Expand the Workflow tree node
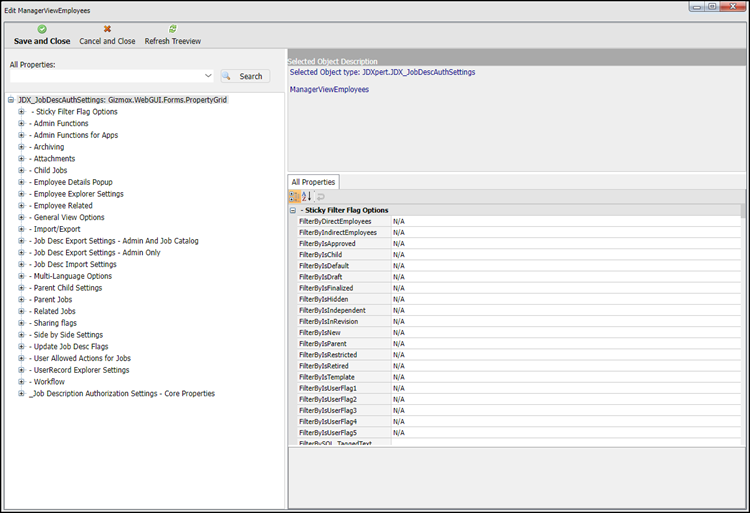750x513 pixels. point(21,382)
